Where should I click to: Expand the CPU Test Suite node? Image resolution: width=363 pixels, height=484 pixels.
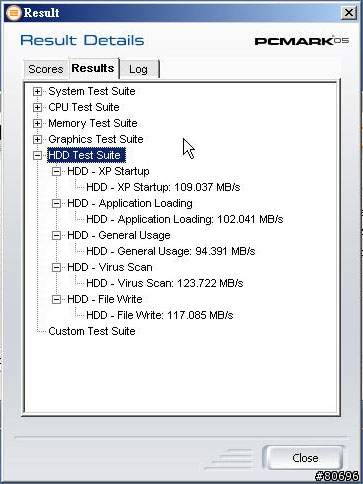coord(37,107)
